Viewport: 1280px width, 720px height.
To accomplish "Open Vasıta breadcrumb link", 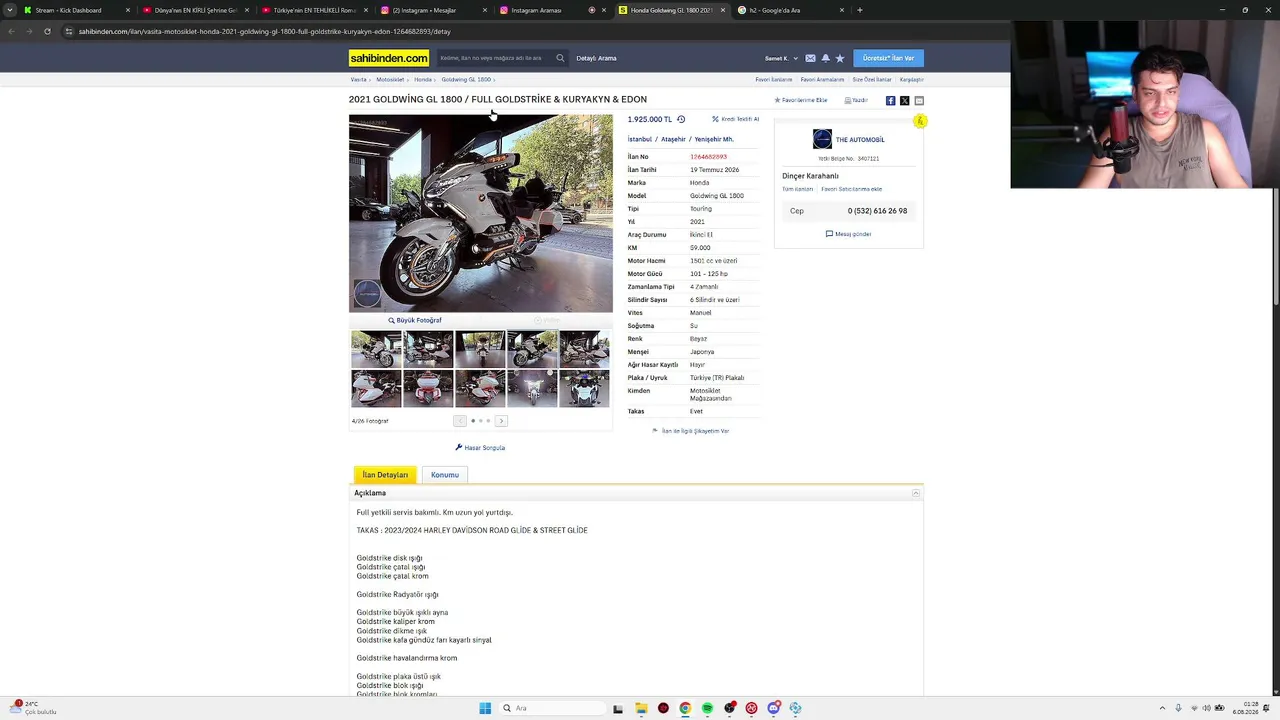I will coord(358,79).
